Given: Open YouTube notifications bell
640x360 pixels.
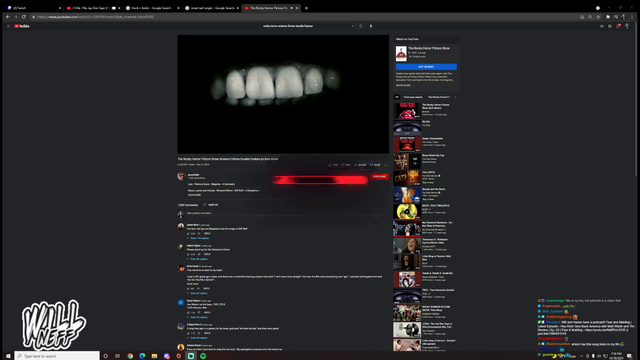Looking at the screenshot, I should pyautogui.click(x=618, y=26).
